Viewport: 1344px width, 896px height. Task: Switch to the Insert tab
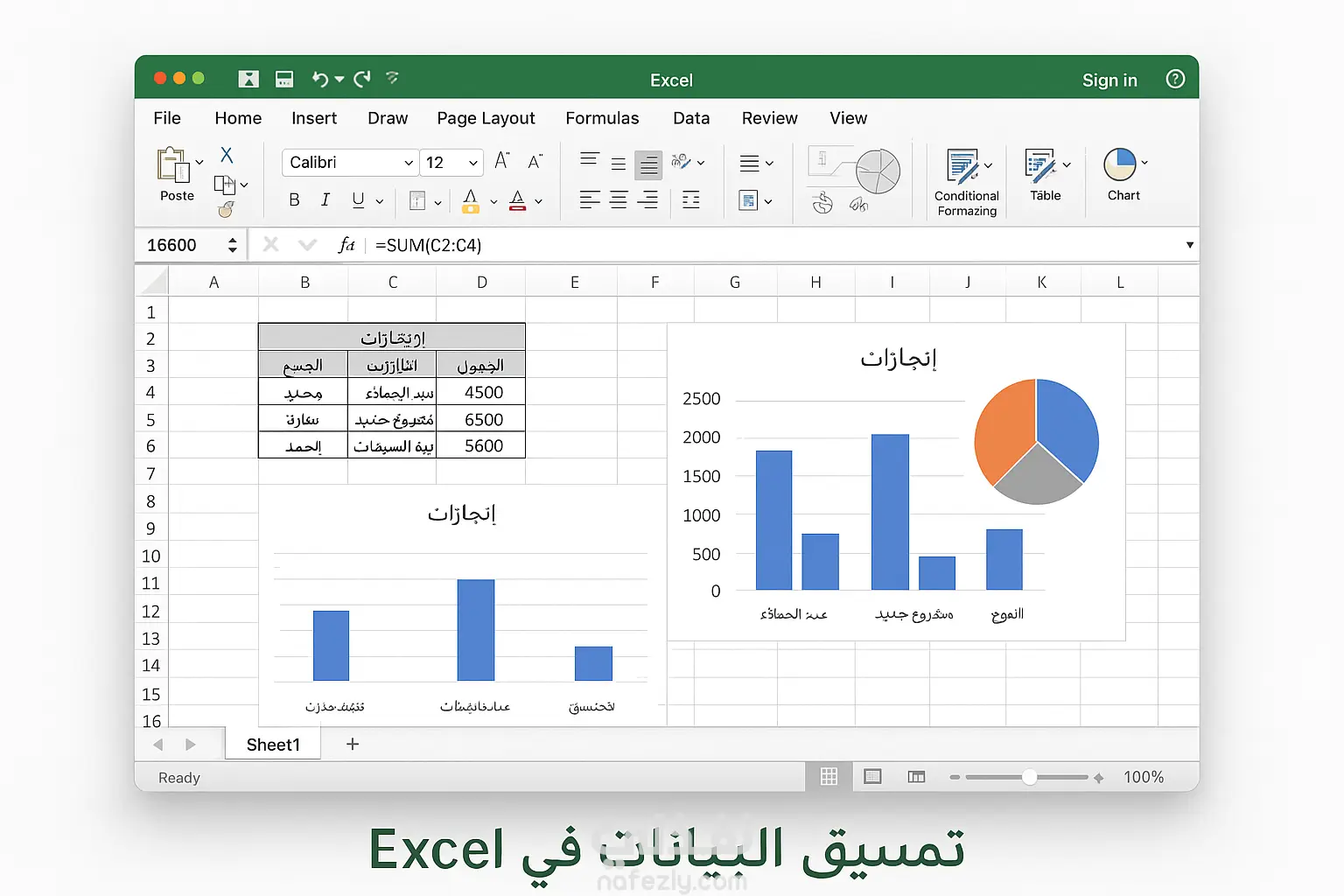click(314, 118)
